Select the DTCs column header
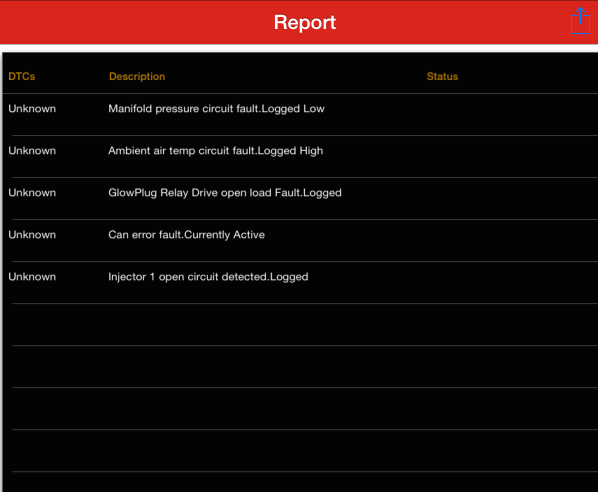Screen dimensions: 598x492 22,76
